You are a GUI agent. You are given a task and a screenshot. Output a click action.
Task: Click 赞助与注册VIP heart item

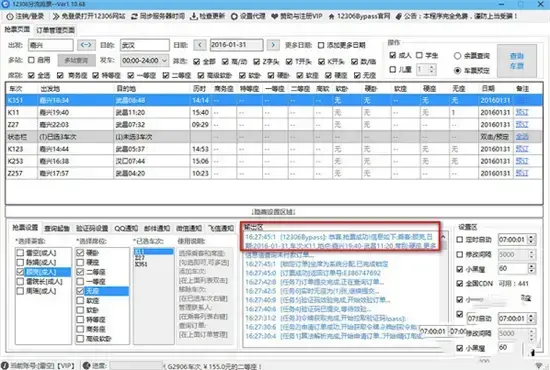296,16
